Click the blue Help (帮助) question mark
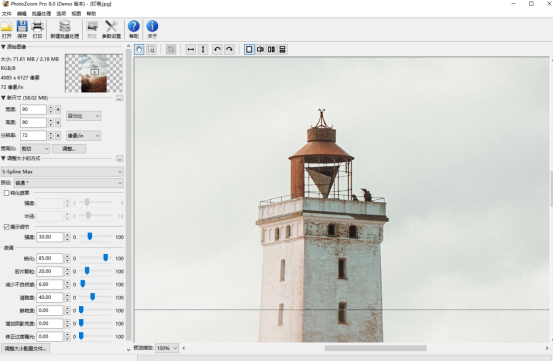Image resolution: width=553 pixels, height=361 pixels. point(134,26)
